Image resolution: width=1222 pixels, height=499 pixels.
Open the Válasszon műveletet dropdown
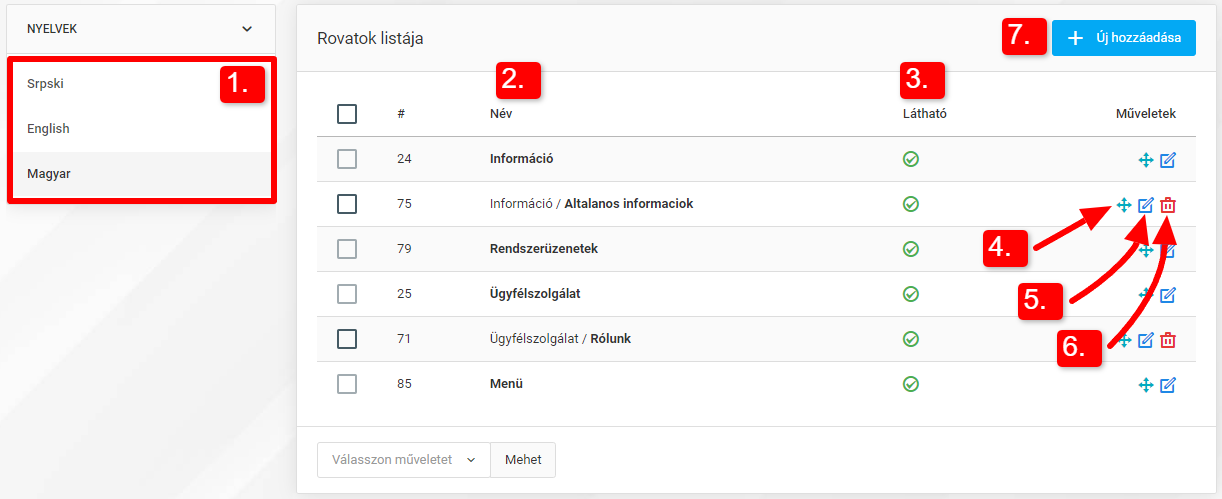pos(404,460)
